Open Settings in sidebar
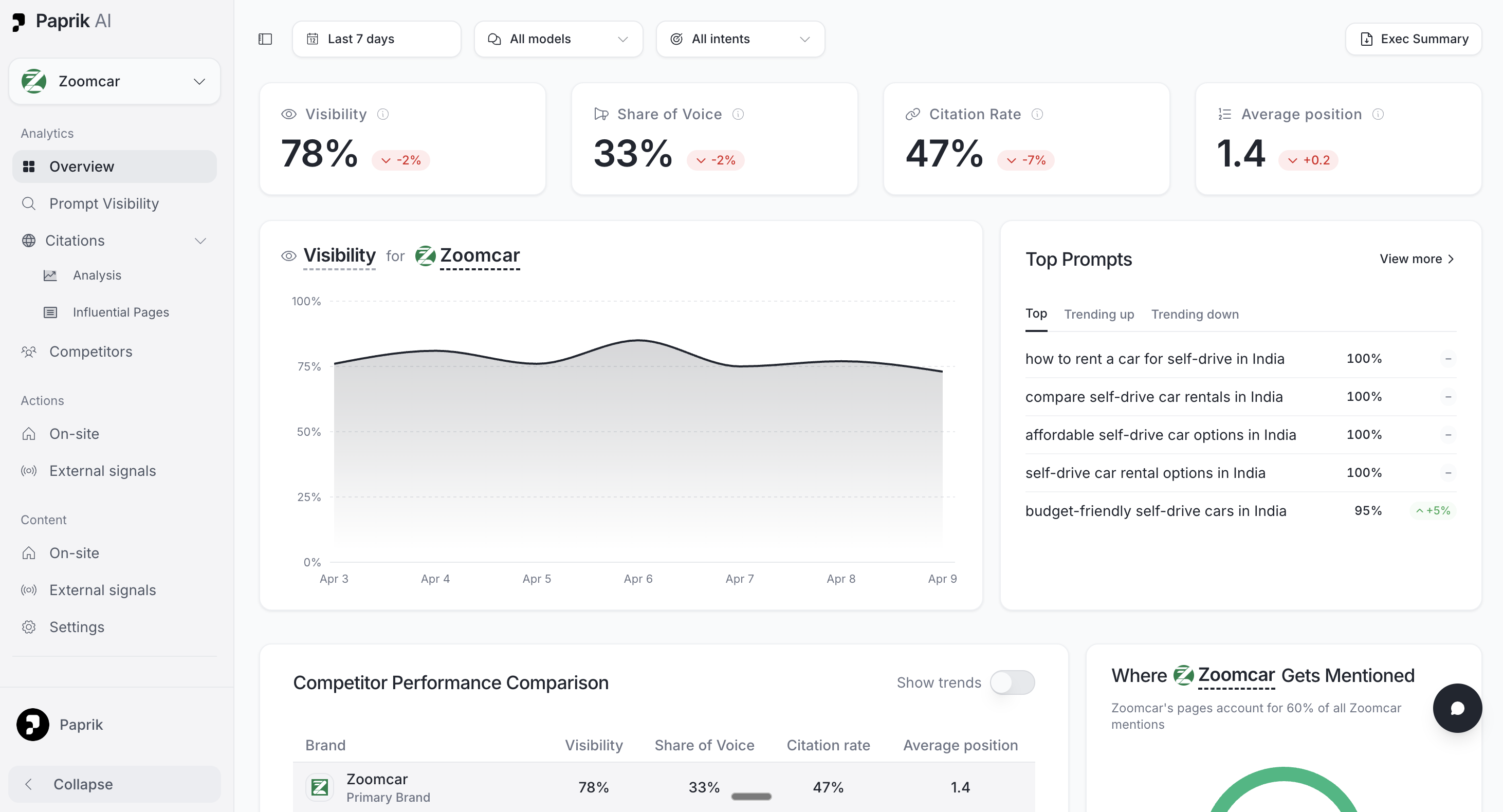This screenshot has height=812, width=1503. point(77,627)
